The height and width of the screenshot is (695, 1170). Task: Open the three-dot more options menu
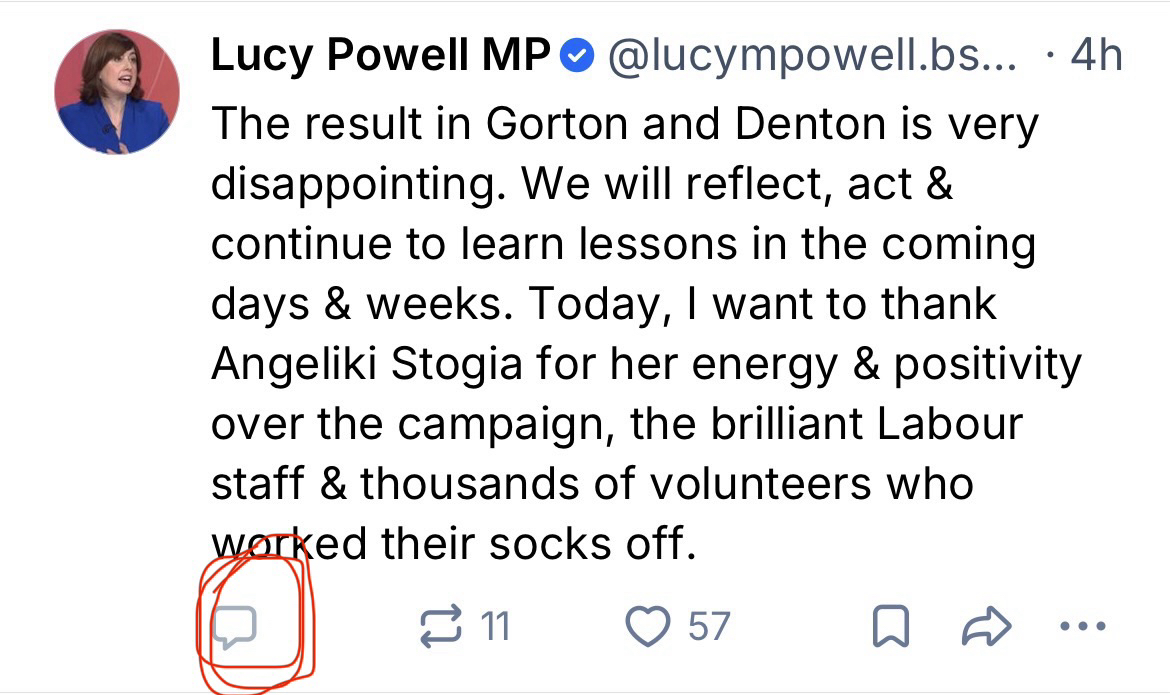[1082, 627]
